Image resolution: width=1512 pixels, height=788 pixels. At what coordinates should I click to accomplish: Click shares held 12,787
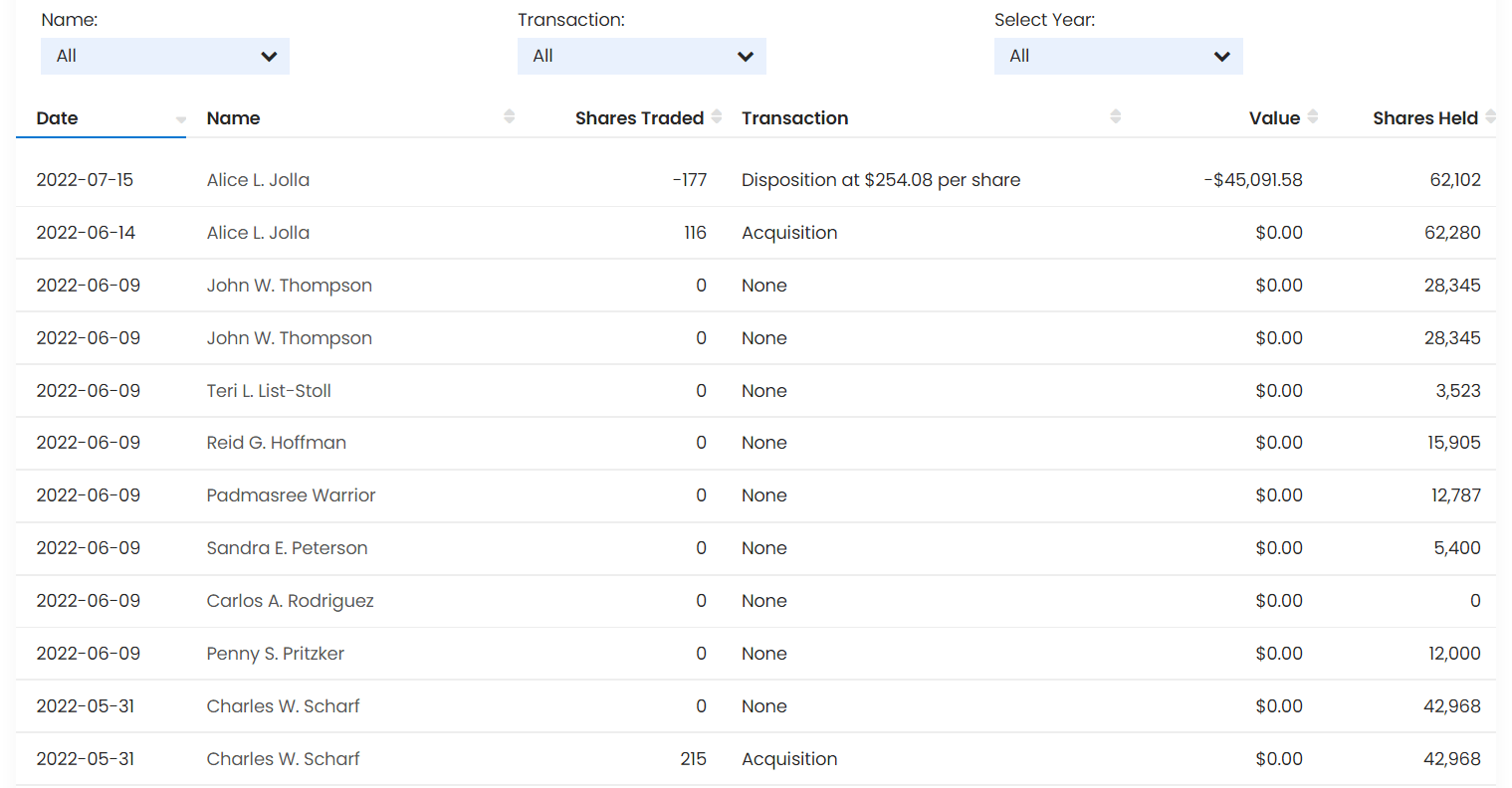1456,495
